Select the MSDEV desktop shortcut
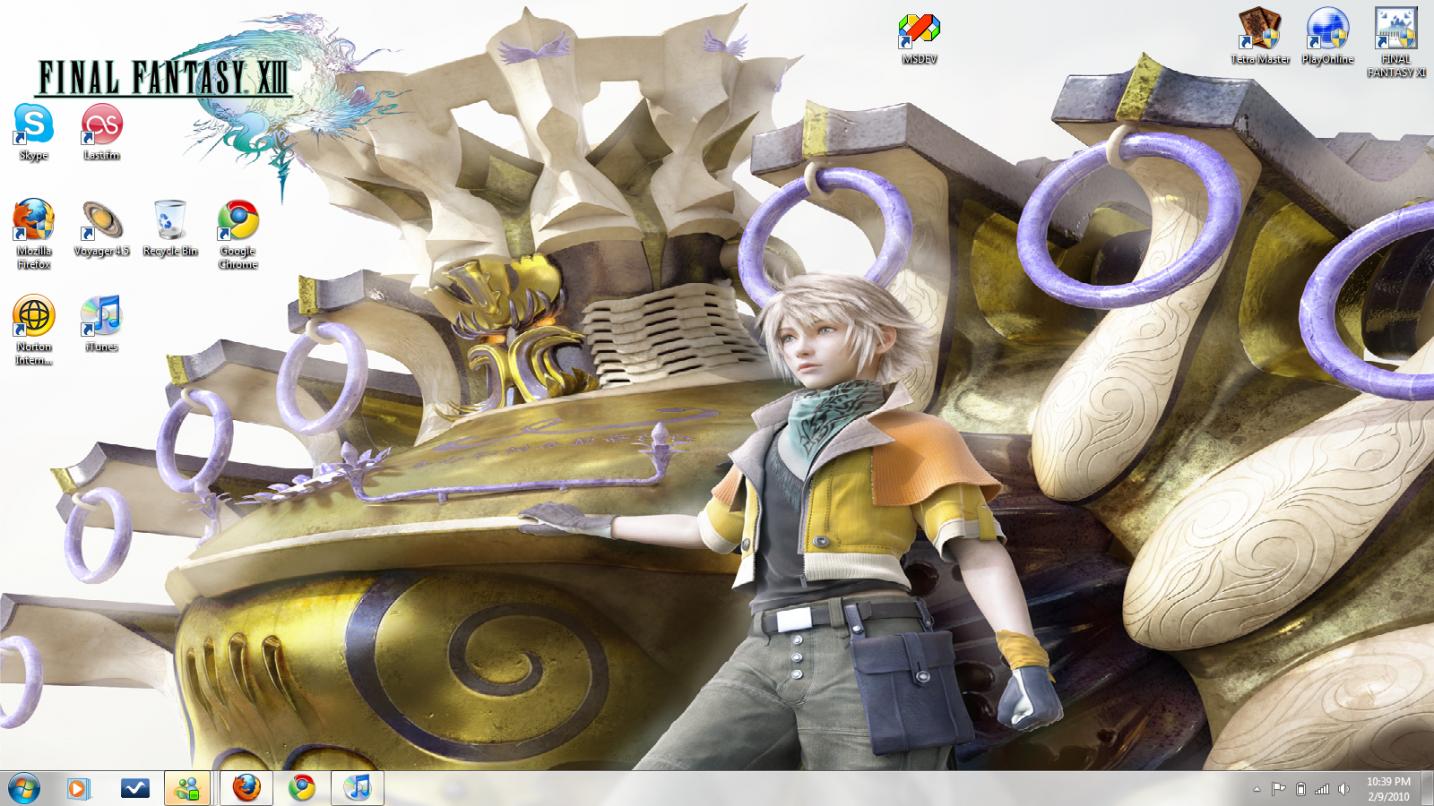Viewport: 1434px width, 806px height. tap(919, 39)
